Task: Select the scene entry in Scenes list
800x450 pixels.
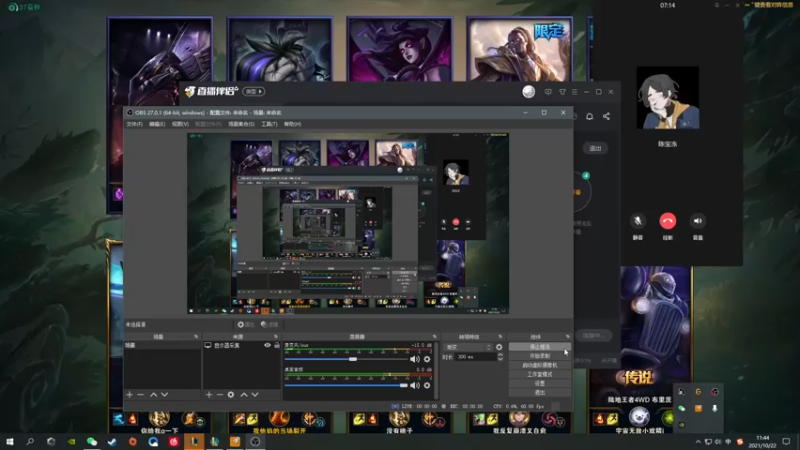Action: click(x=162, y=345)
